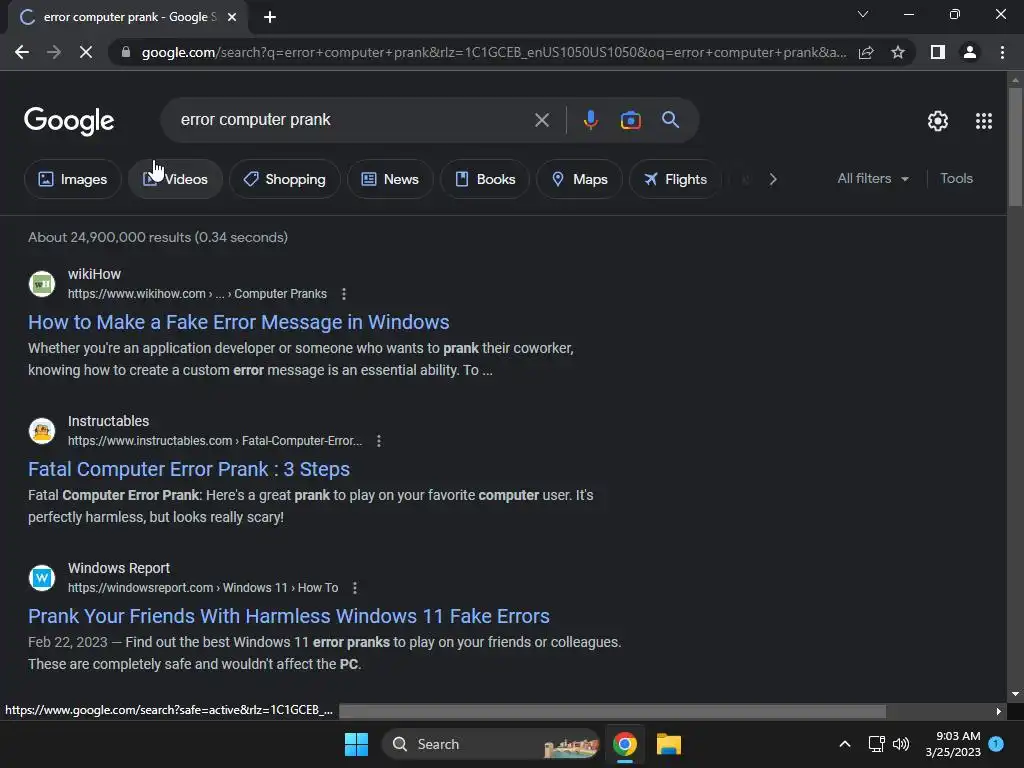Viewport: 1024px width, 768px height.
Task: Click the horizontal scrollbar track
Action: (x=612, y=711)
